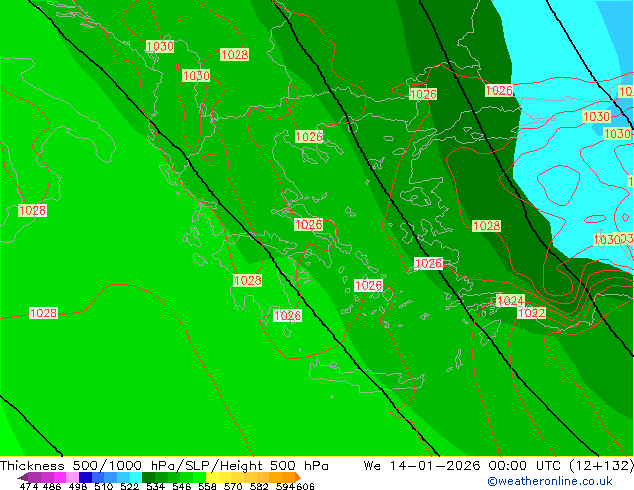634x490 pixels.
Task: Click the 582 legend value
Action: (x=259, y=486)
